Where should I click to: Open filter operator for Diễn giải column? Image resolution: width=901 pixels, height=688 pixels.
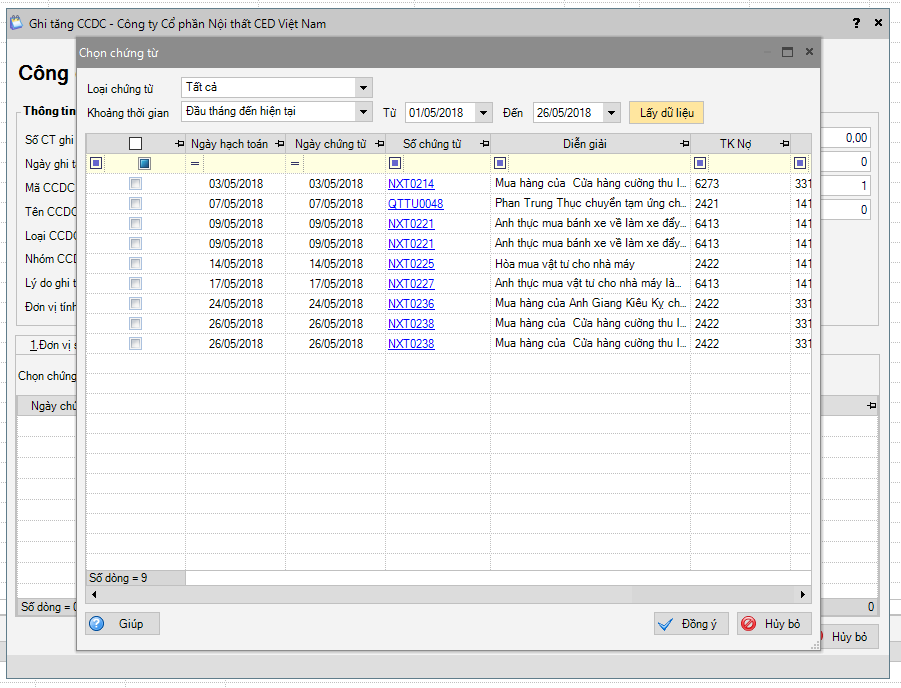coord(499,163)
